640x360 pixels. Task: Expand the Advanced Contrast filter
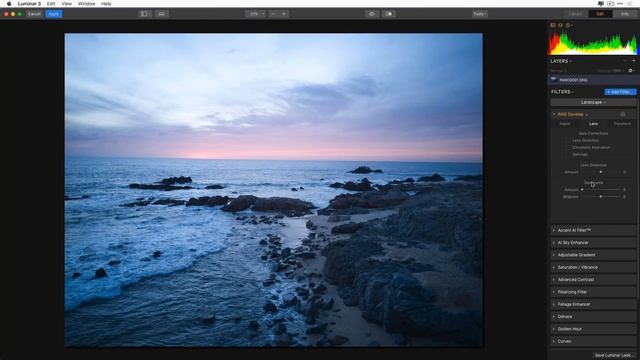[593, 280]
